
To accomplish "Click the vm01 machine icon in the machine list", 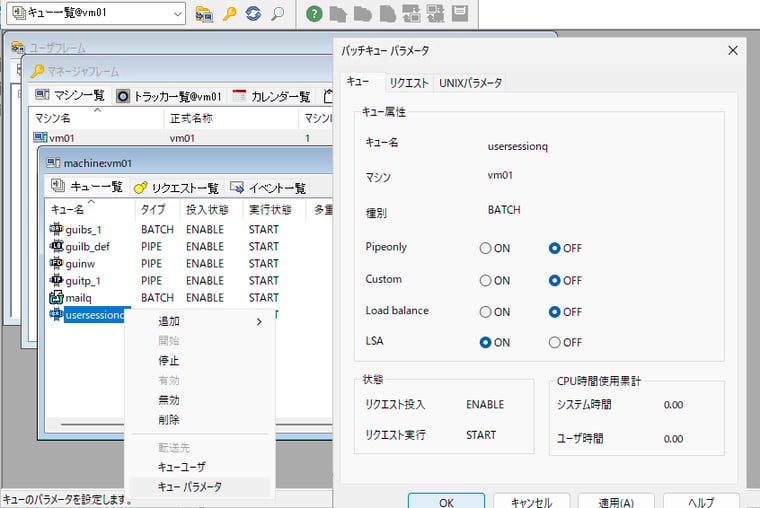I will [40, 138].
